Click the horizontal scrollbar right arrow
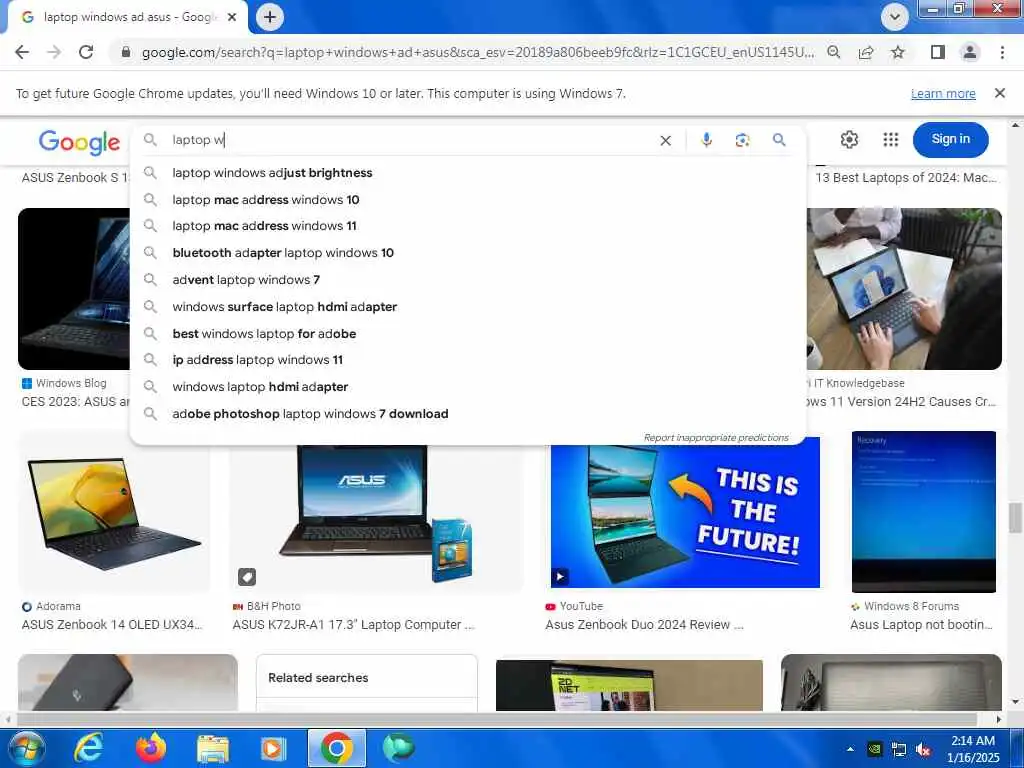This screenshot has width=1024, height=768. [999, 719]
